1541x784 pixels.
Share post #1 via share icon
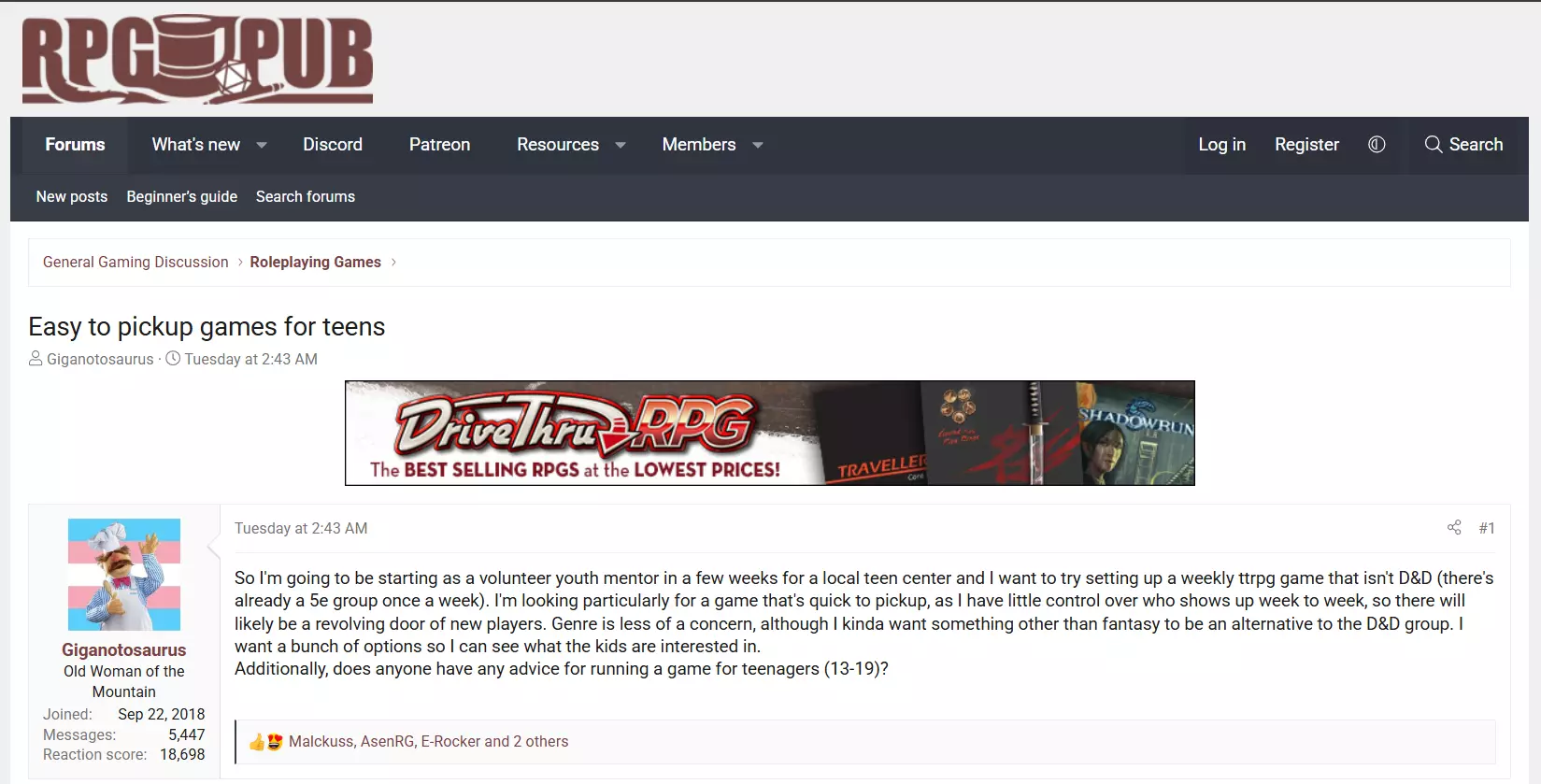[1454, 528]
